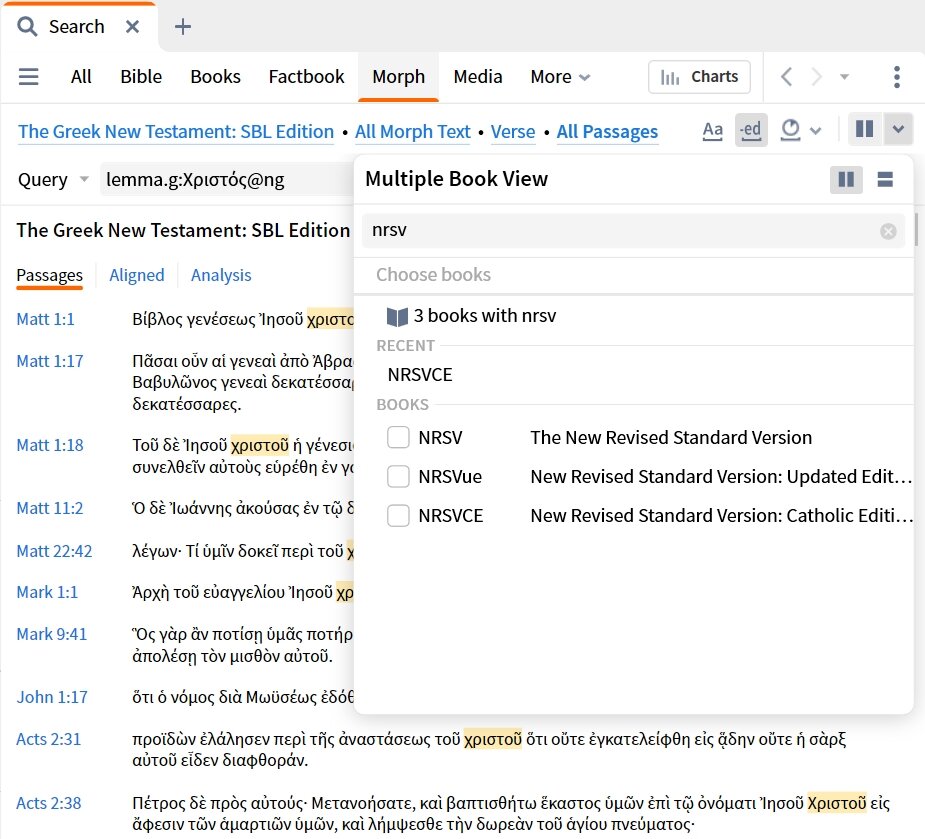Go forward in search history

[816, 77]
